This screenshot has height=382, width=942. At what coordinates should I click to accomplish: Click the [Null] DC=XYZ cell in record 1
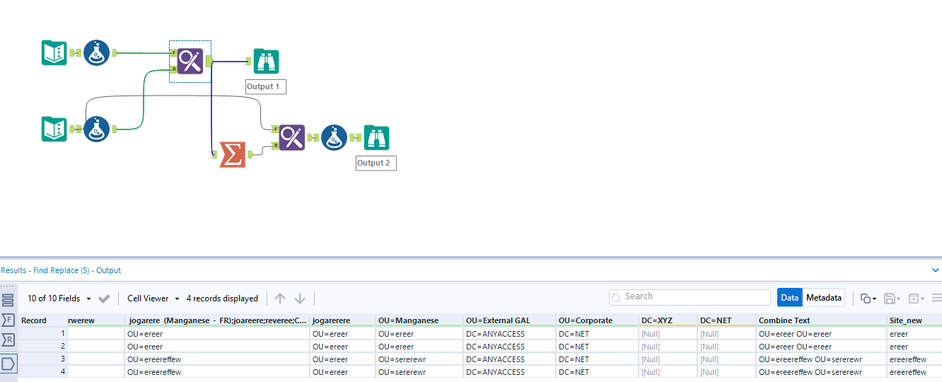[x=668, y=333]
